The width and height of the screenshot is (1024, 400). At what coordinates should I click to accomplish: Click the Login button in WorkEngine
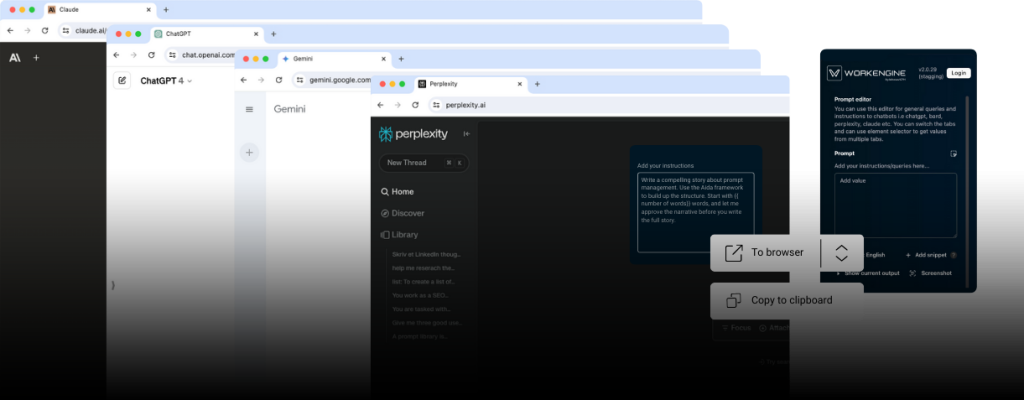[x=958, y=73]
